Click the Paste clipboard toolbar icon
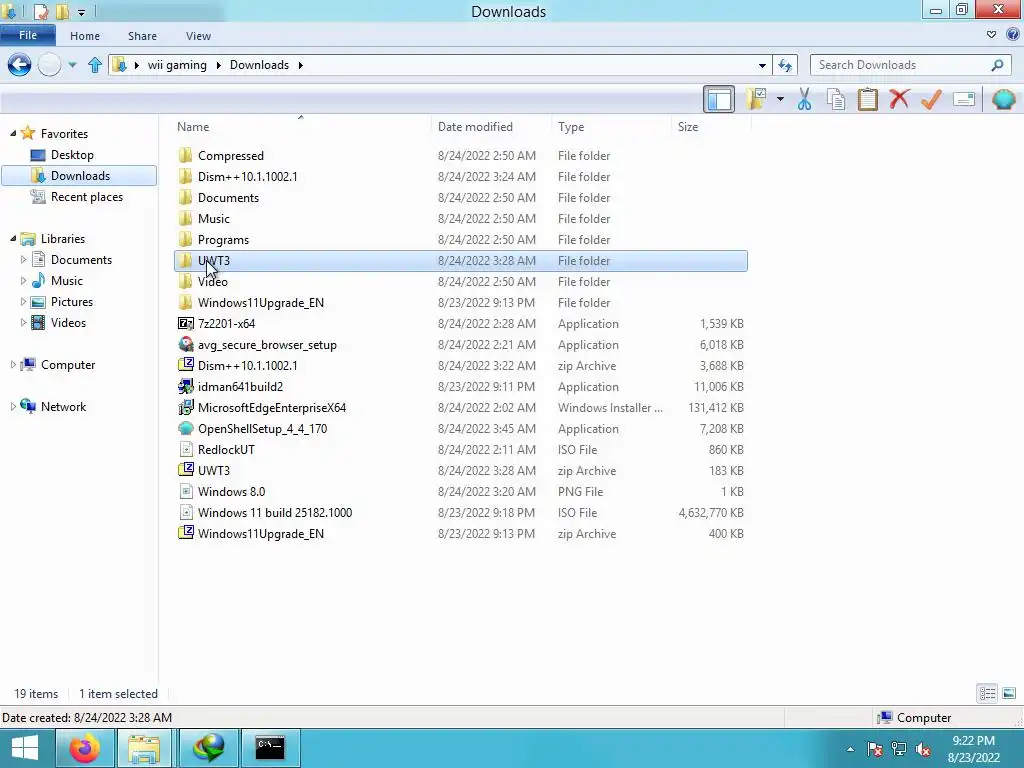The image size is (1024, 768). (x=868, y=99)
